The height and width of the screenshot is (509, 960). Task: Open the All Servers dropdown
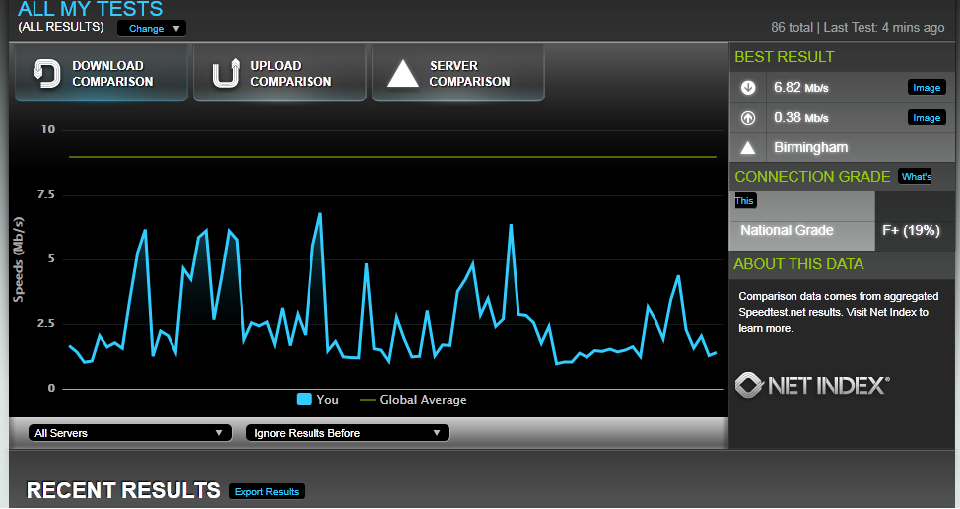[x=127, y=433]
